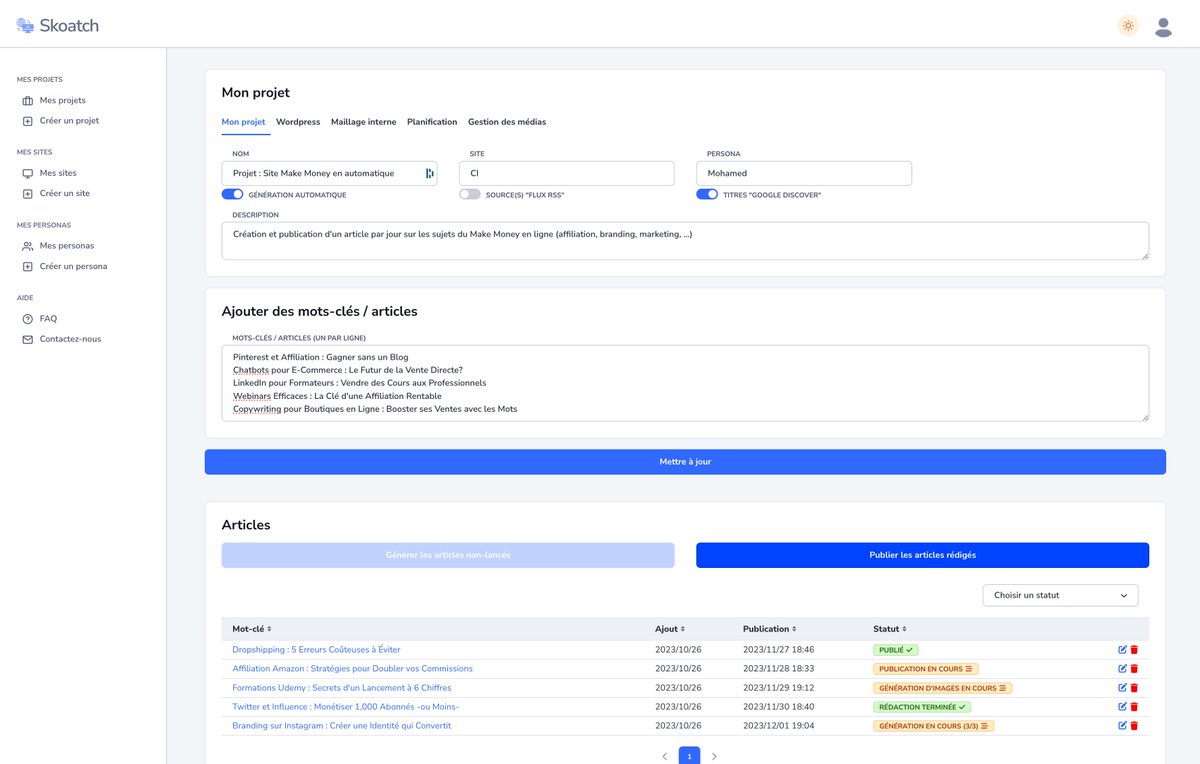Click the Génération en cours (3/3) badge
1200x764 pixels.
point(934,726)
